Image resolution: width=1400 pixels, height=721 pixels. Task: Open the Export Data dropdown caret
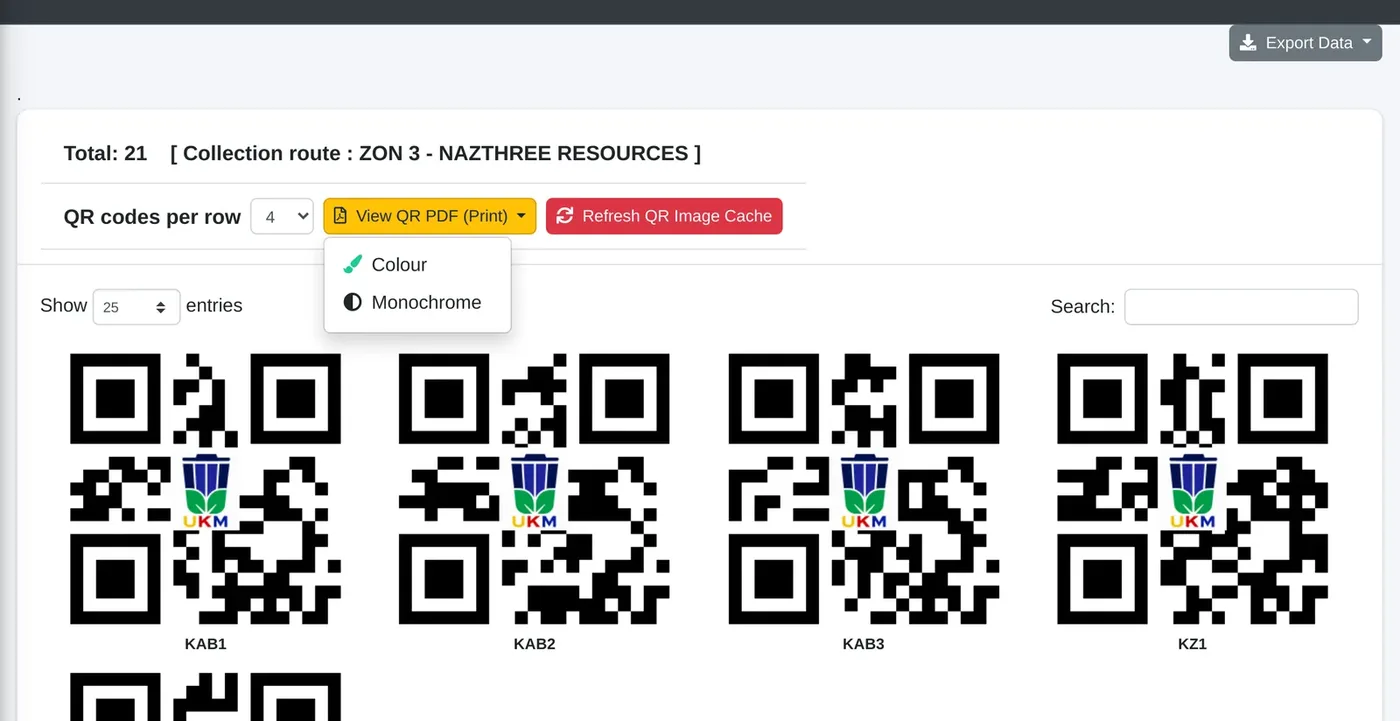coord(1367,43)
